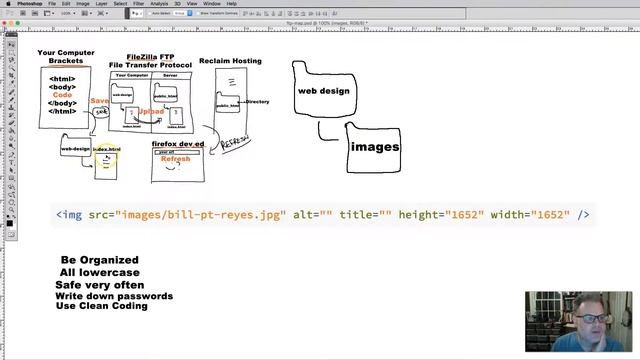
Task: Open the zoom level dropdown in application bar
Action: click(x=68, y=13)
